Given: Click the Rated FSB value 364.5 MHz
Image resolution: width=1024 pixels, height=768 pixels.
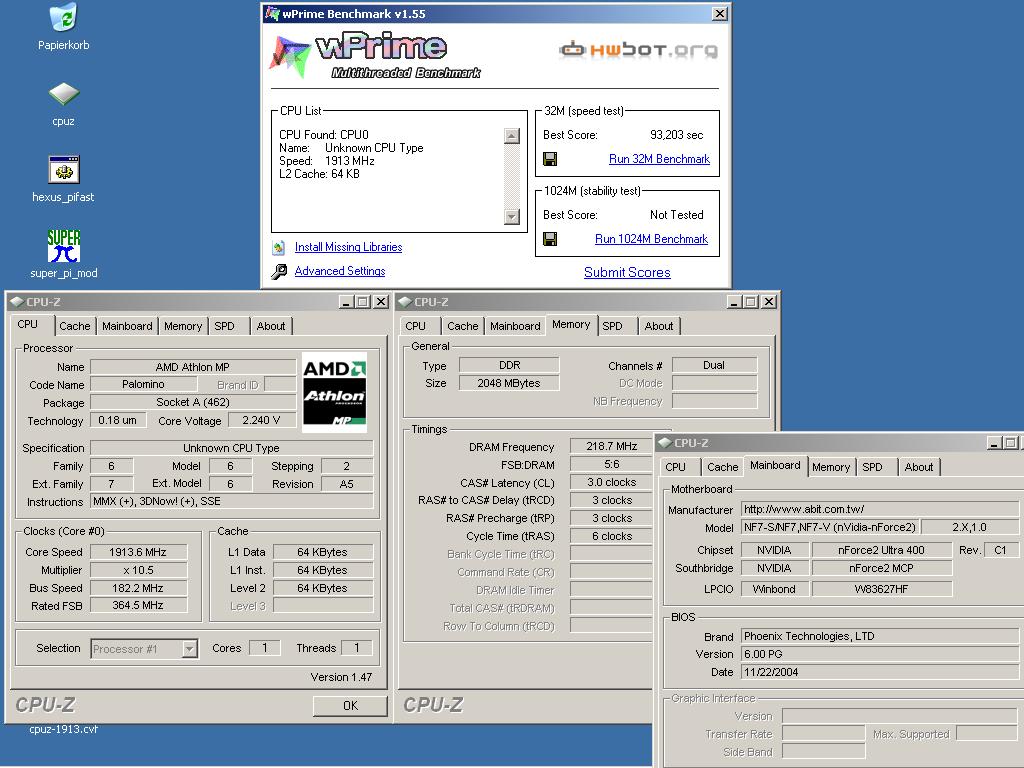Looking at the screenshot, I should pyautogui.click(x=138, y=605).
